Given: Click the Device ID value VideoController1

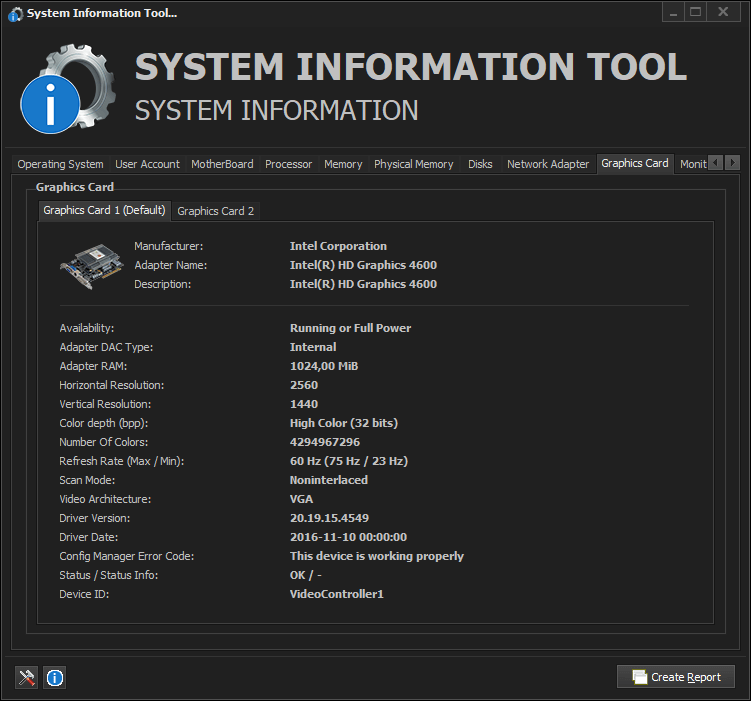Looking at the screenshot, I should (x=336, y=594).
